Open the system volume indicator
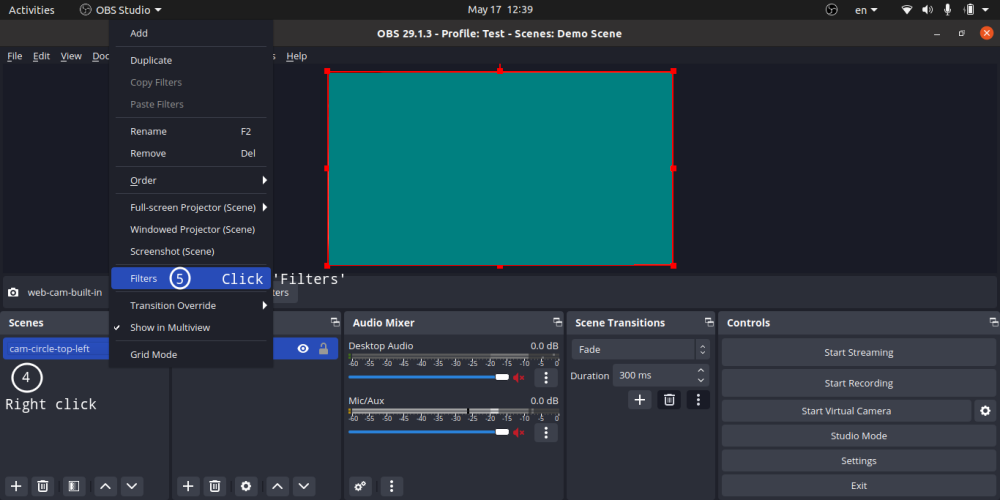Image resolution: width=1000 pixels, height=500 pixels. [x=927, y=10]
